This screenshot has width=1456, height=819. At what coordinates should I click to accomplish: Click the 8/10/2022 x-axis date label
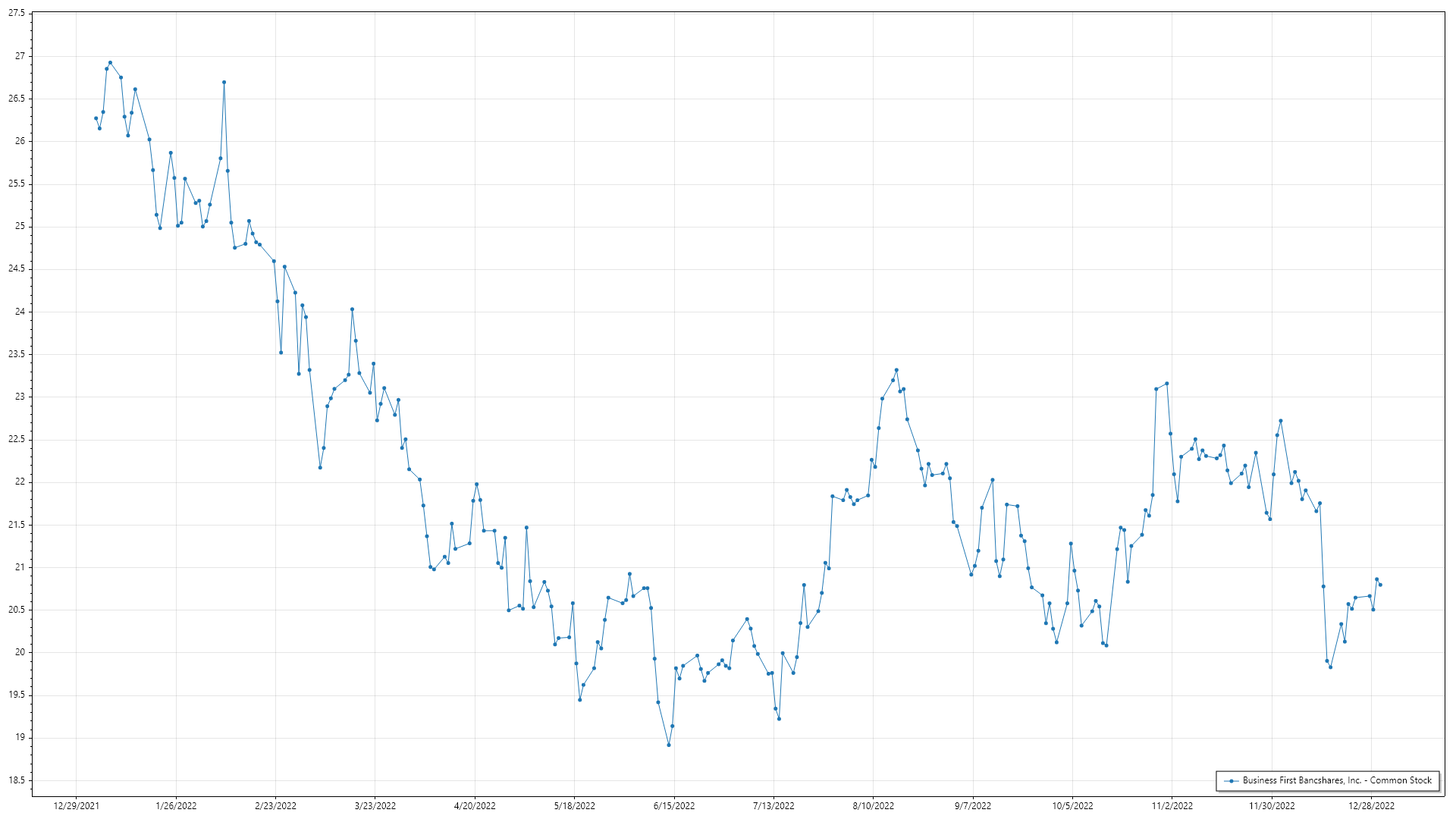pyautogui.click(x=873, y=806)
